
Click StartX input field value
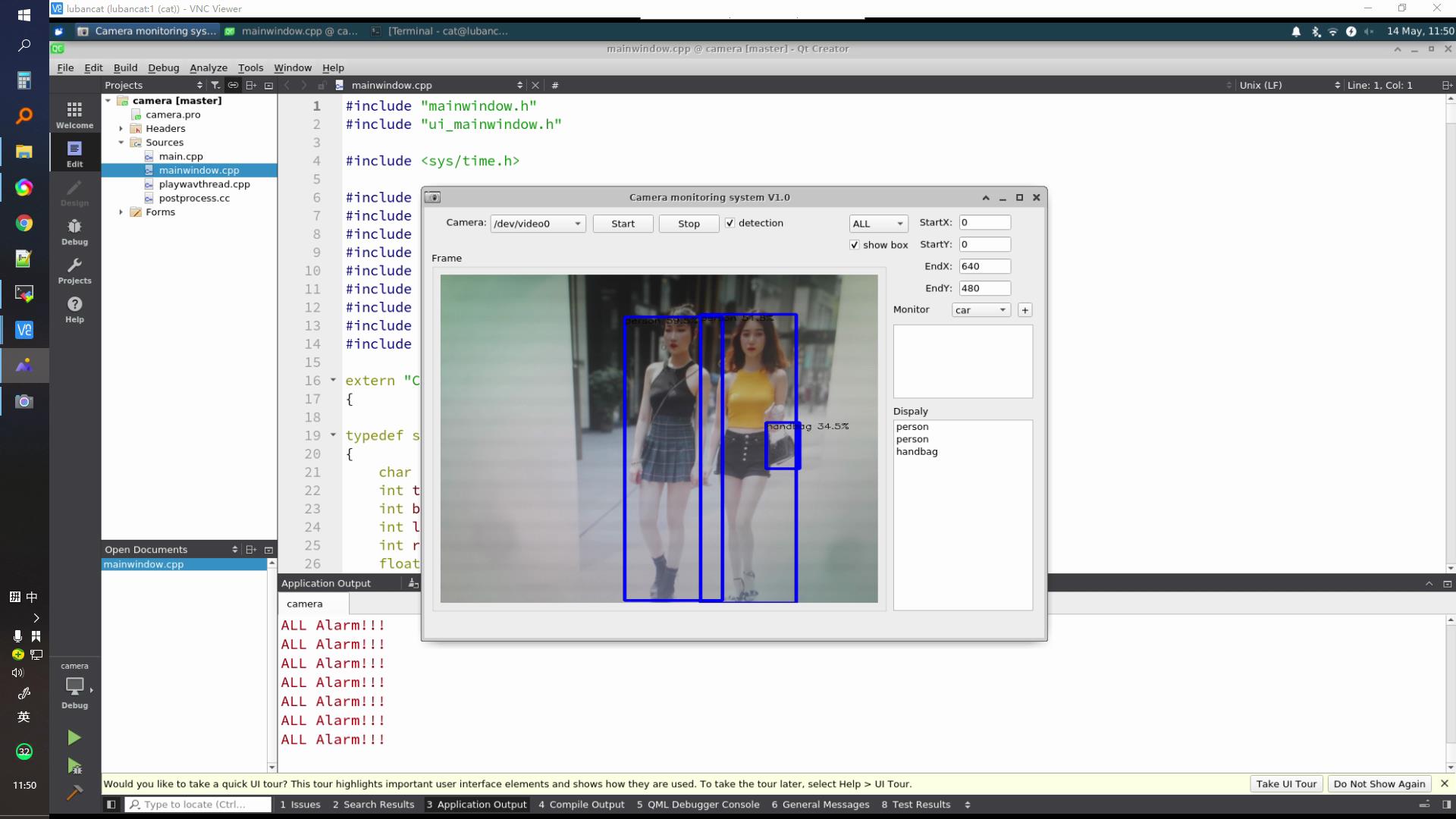pos(983,222)
